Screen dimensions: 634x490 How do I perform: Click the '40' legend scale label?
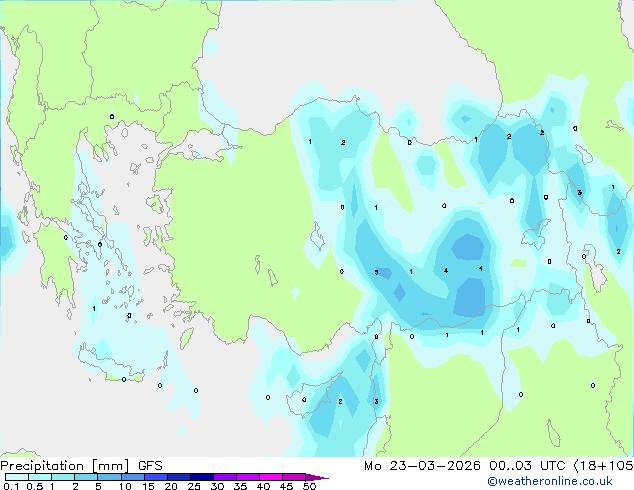[x=263, y=486]
